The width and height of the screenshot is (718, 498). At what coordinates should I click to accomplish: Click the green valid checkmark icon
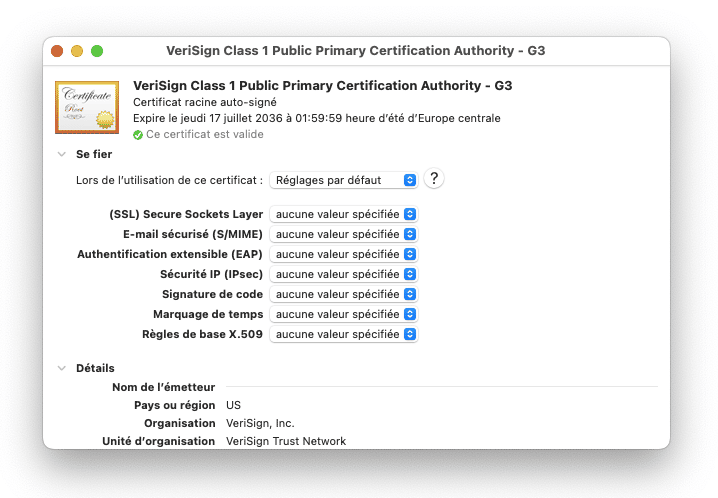point(138,134)
